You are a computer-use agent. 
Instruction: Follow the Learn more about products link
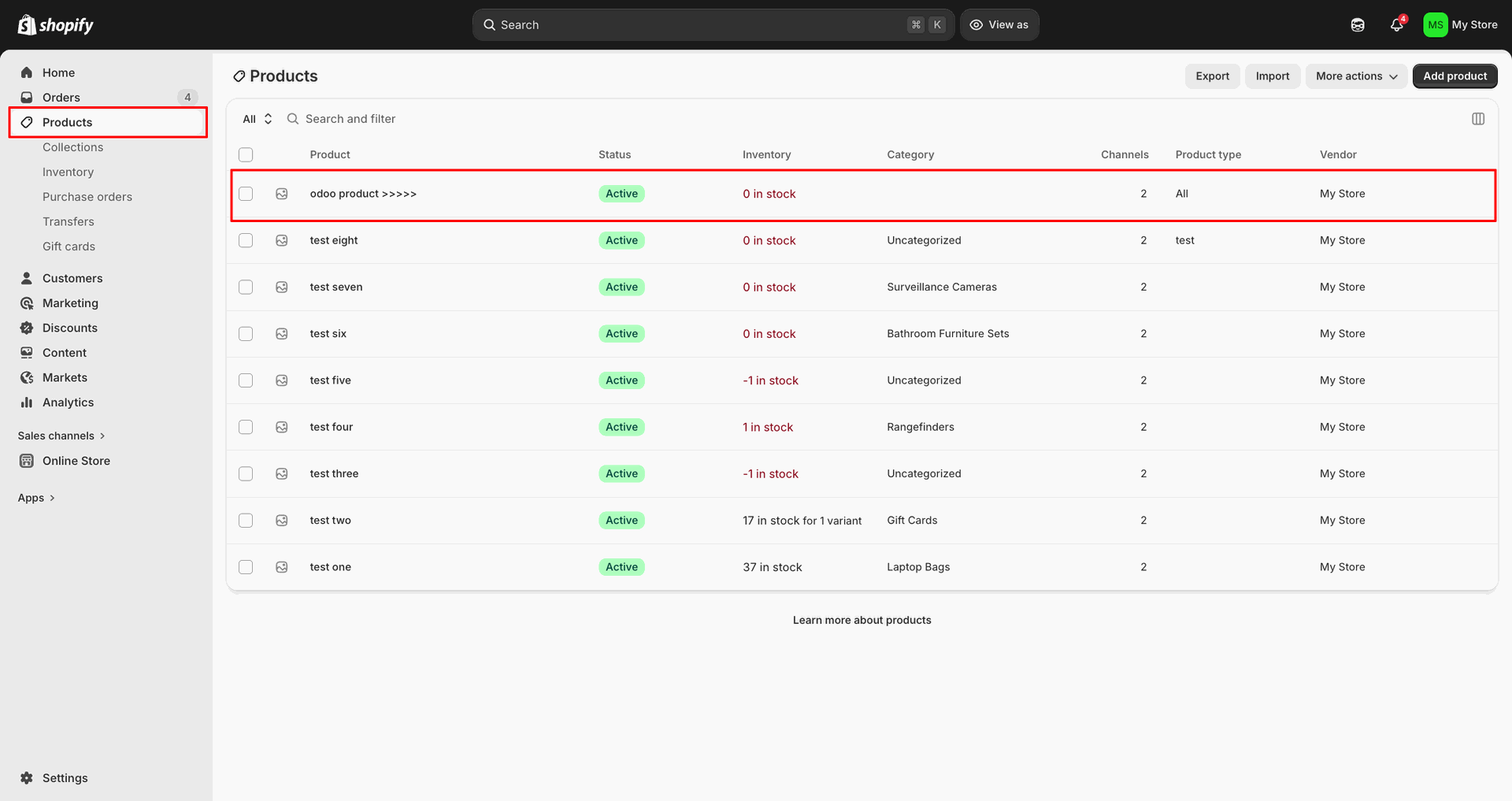(x=862, y=621)
